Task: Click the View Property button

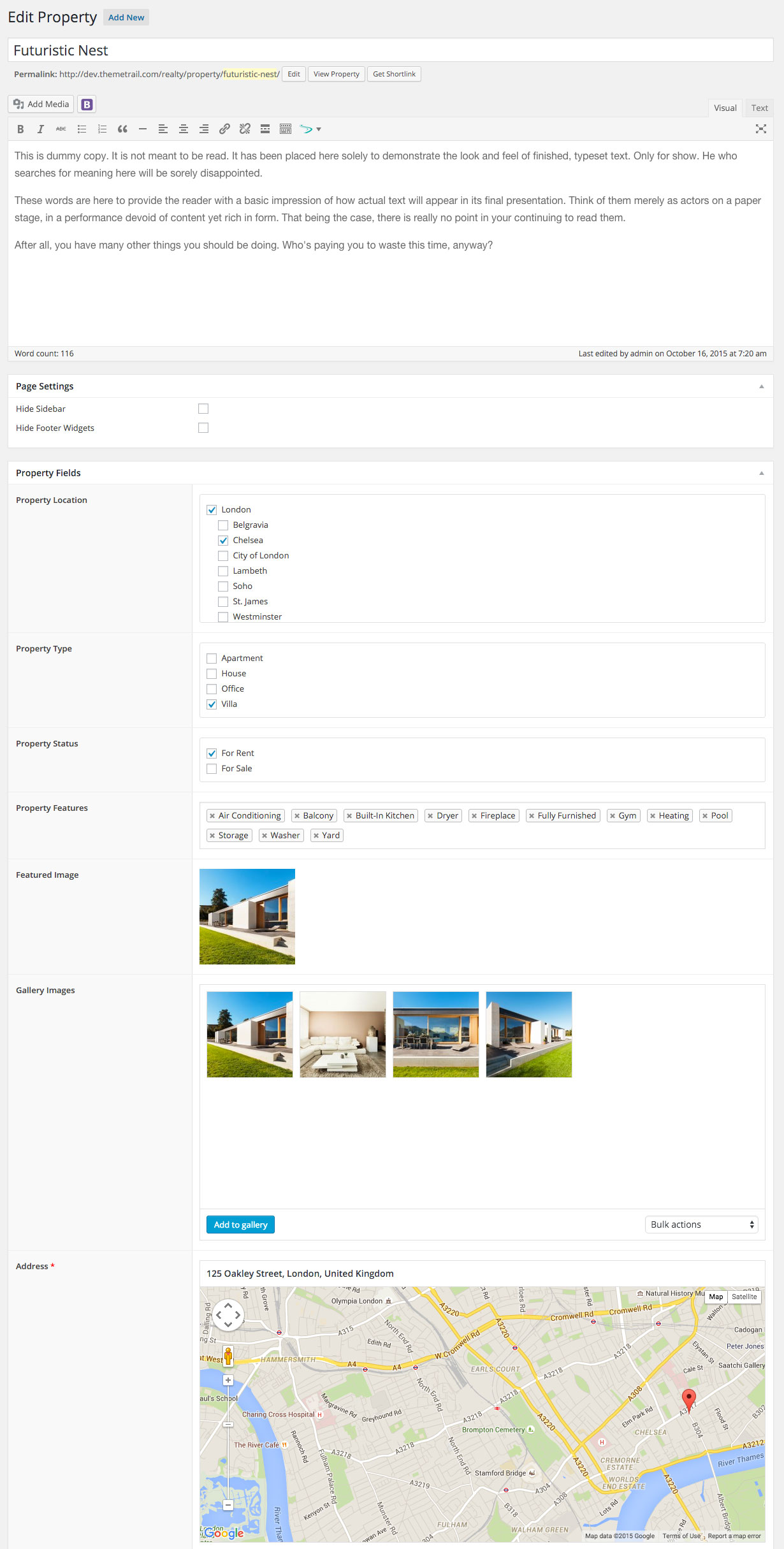Action: coord(336,74)
